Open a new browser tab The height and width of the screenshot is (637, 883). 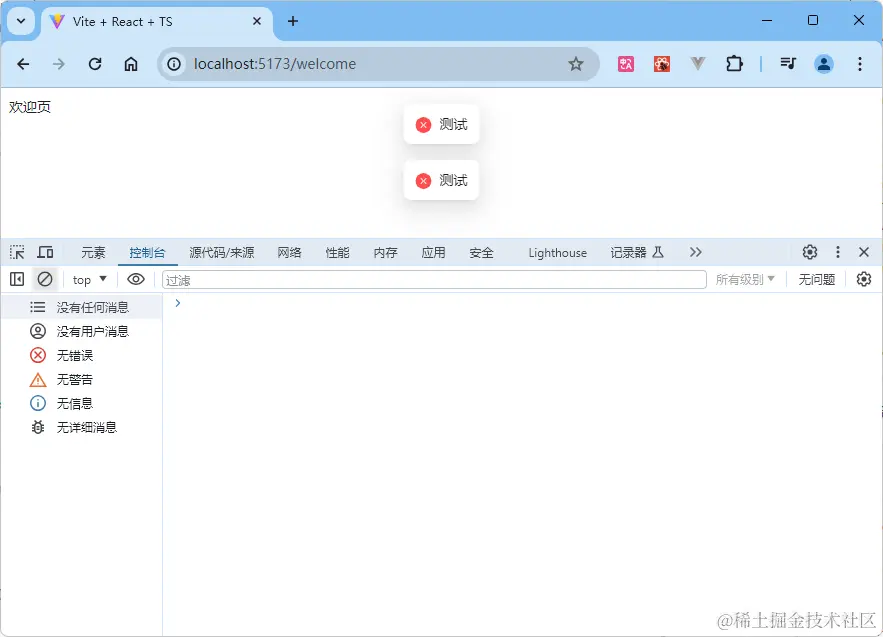[293, 21]
